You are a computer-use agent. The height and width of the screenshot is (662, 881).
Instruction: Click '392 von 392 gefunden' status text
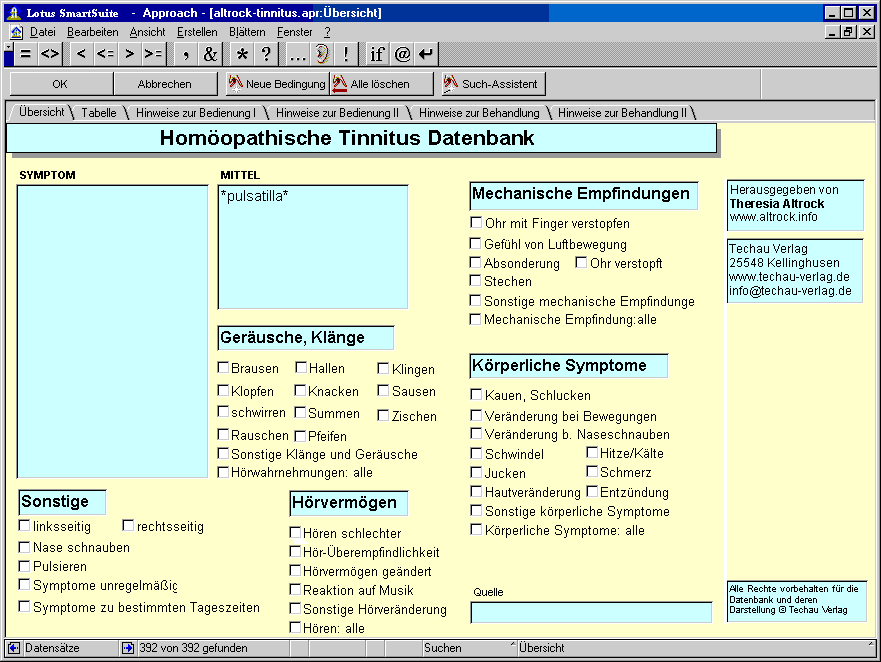tap(193, 648)
